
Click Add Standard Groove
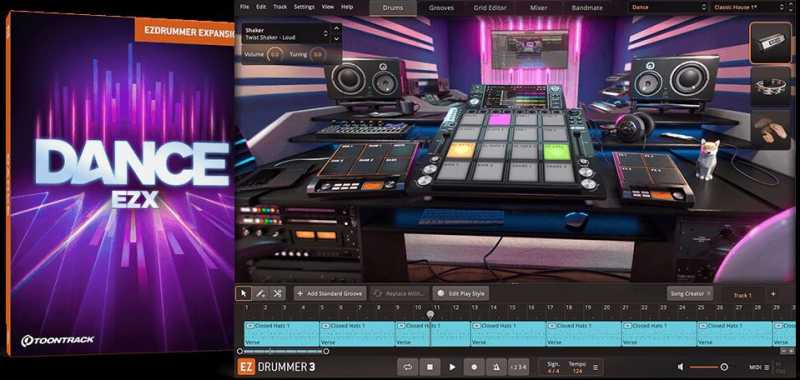click(x=329, y=293)
